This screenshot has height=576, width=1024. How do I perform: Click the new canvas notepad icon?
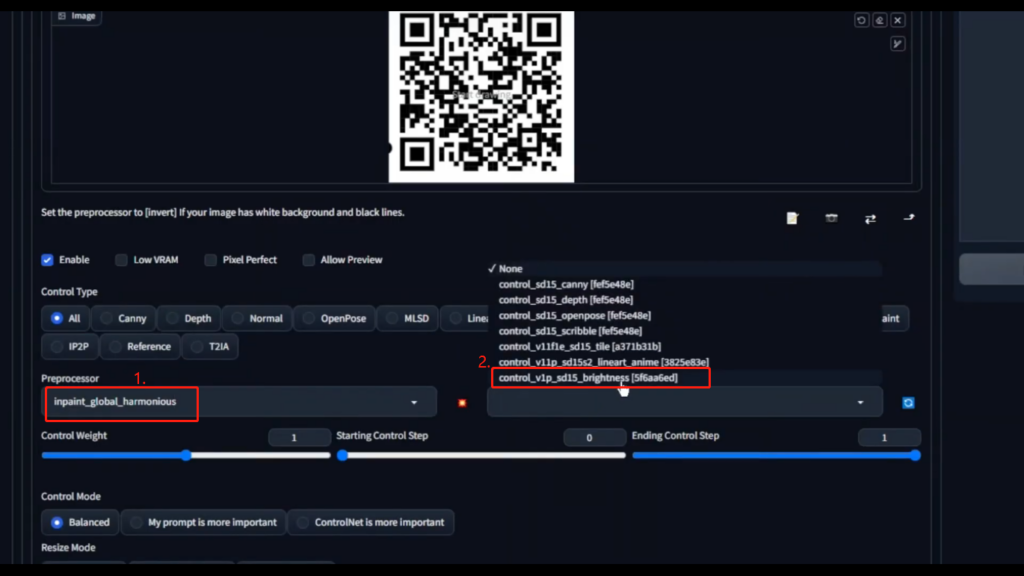[792, 218]
